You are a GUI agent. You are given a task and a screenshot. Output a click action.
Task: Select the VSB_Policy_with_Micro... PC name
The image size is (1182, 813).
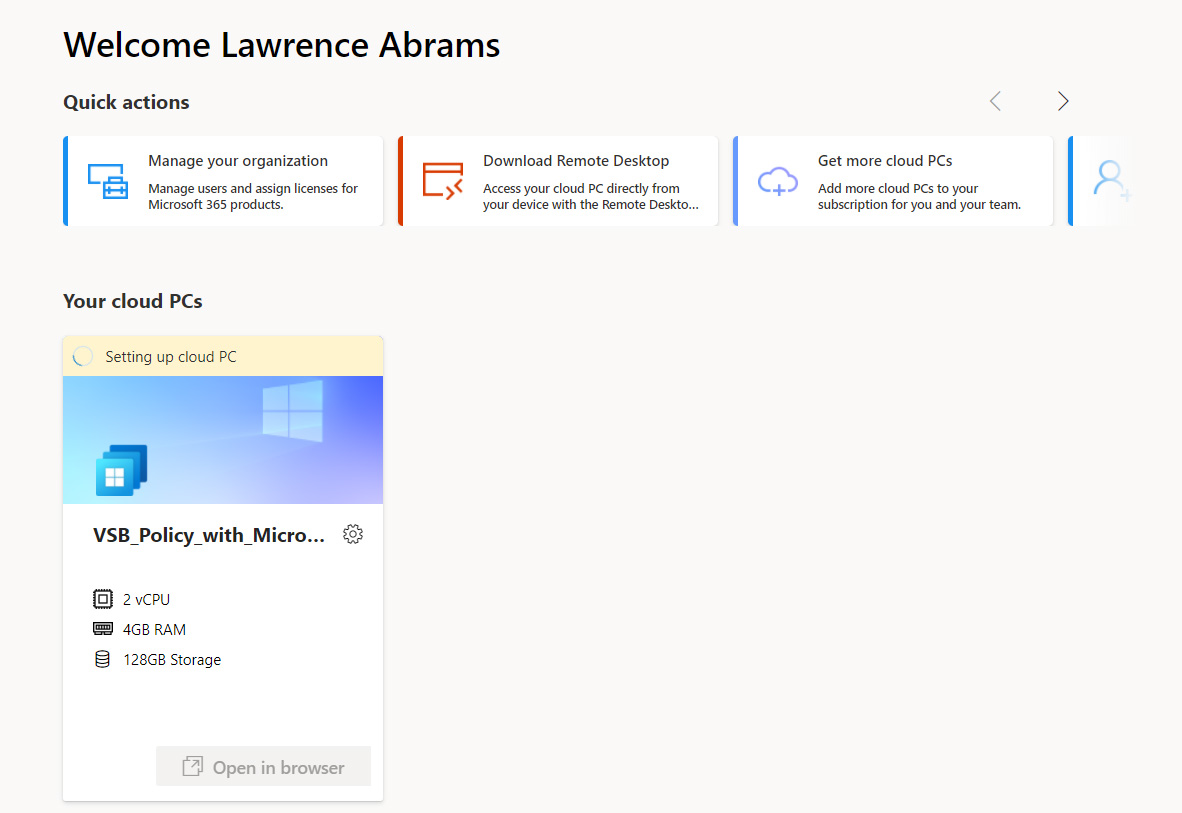[x=209, y=535]
